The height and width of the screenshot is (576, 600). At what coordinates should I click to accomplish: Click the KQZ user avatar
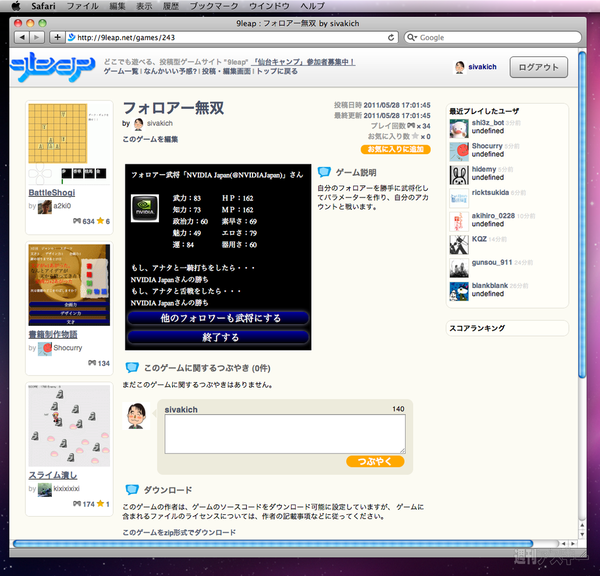click(459, 245)
